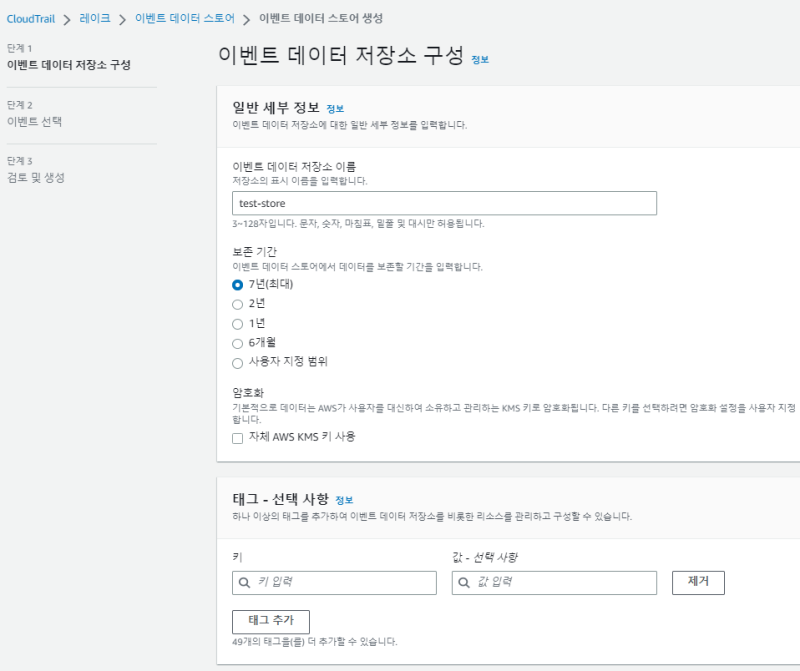This screenshot has height=671, width=800.
Task: Choose the 1년 retention period
Action: pos(238,323)
